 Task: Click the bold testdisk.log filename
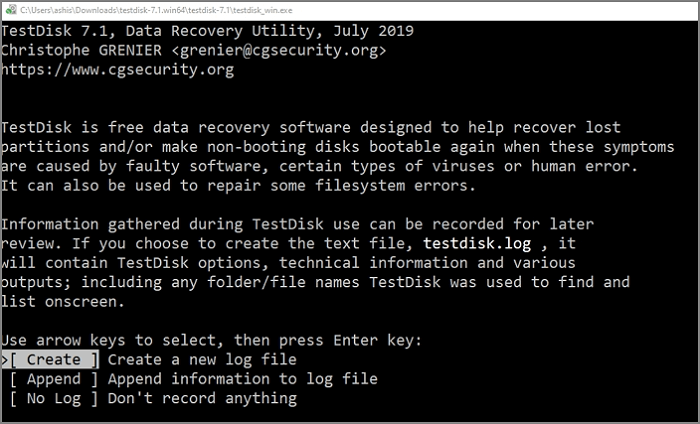(478, 243)
